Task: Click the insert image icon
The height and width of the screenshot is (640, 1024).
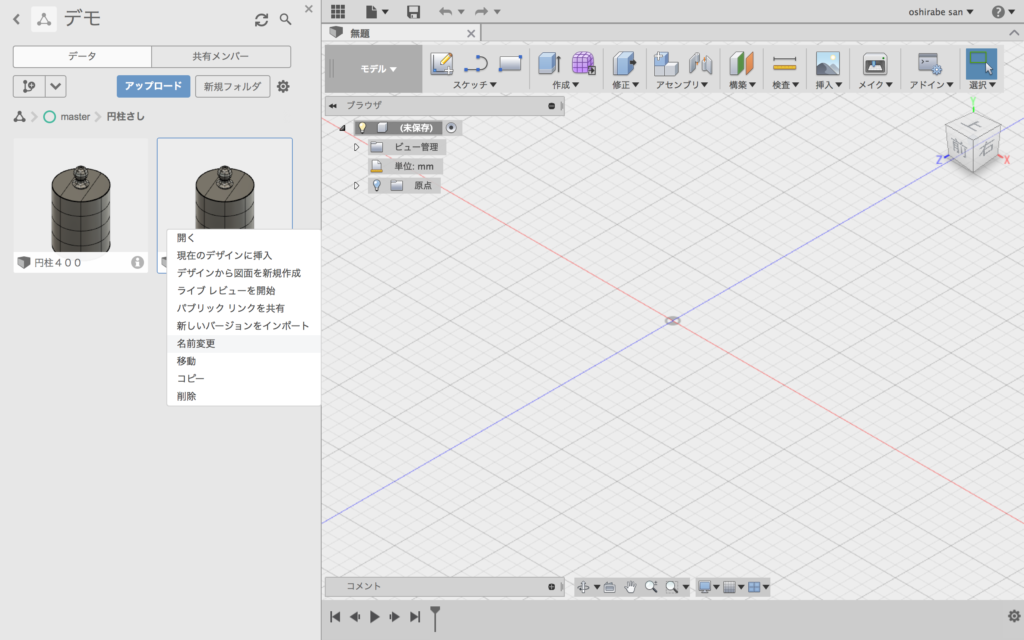Action: pos(827,63)
